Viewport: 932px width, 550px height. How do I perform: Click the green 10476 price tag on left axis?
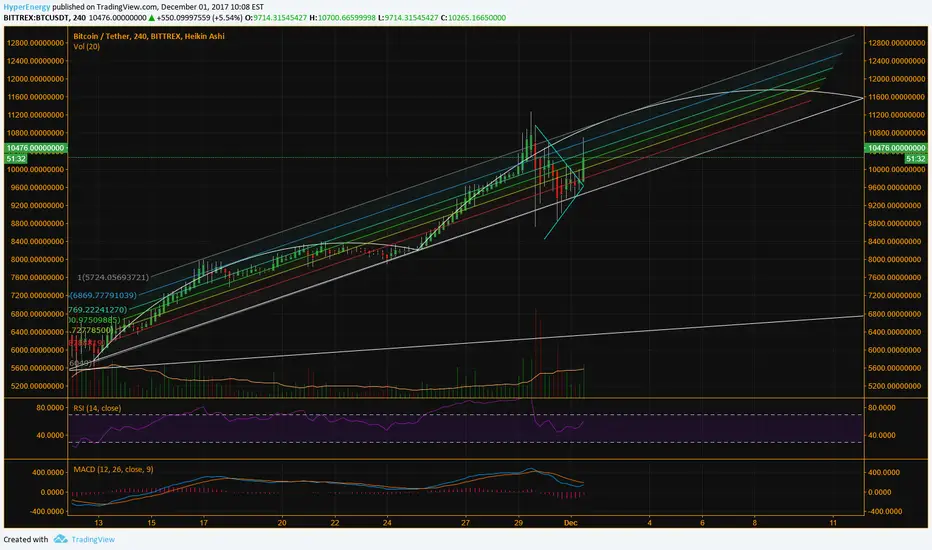pyautogui.click(x=36, y=148)
